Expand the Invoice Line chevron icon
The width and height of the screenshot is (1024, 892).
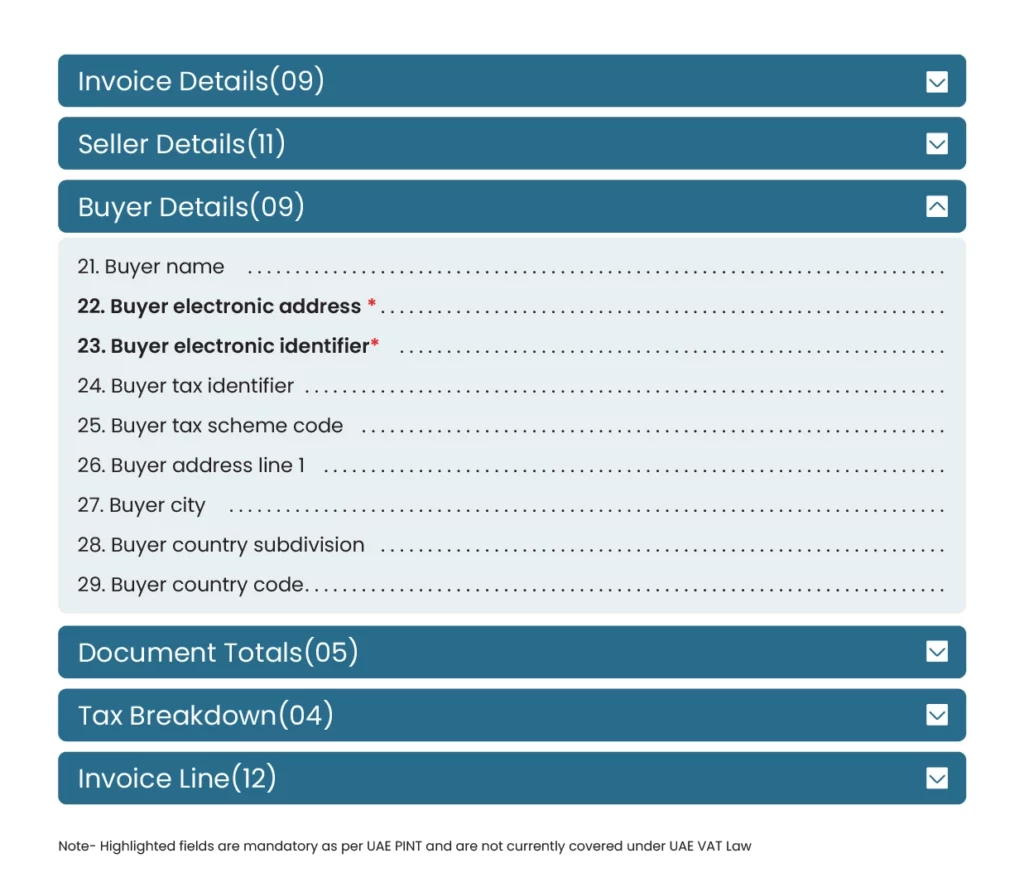point(937,778)
